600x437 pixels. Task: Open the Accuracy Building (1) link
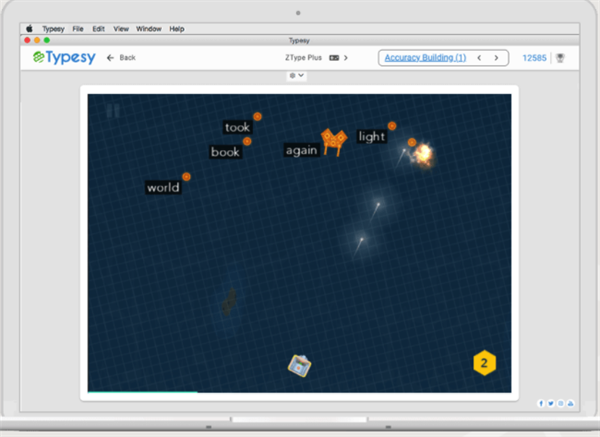pyautogui.click(x=425, y=58)
